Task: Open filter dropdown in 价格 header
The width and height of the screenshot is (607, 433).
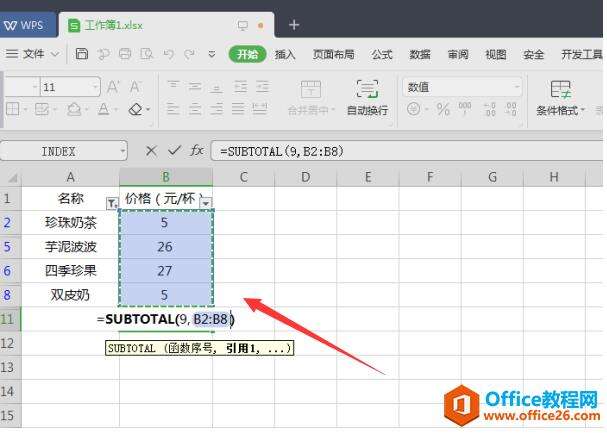Action: pos(205,202)
